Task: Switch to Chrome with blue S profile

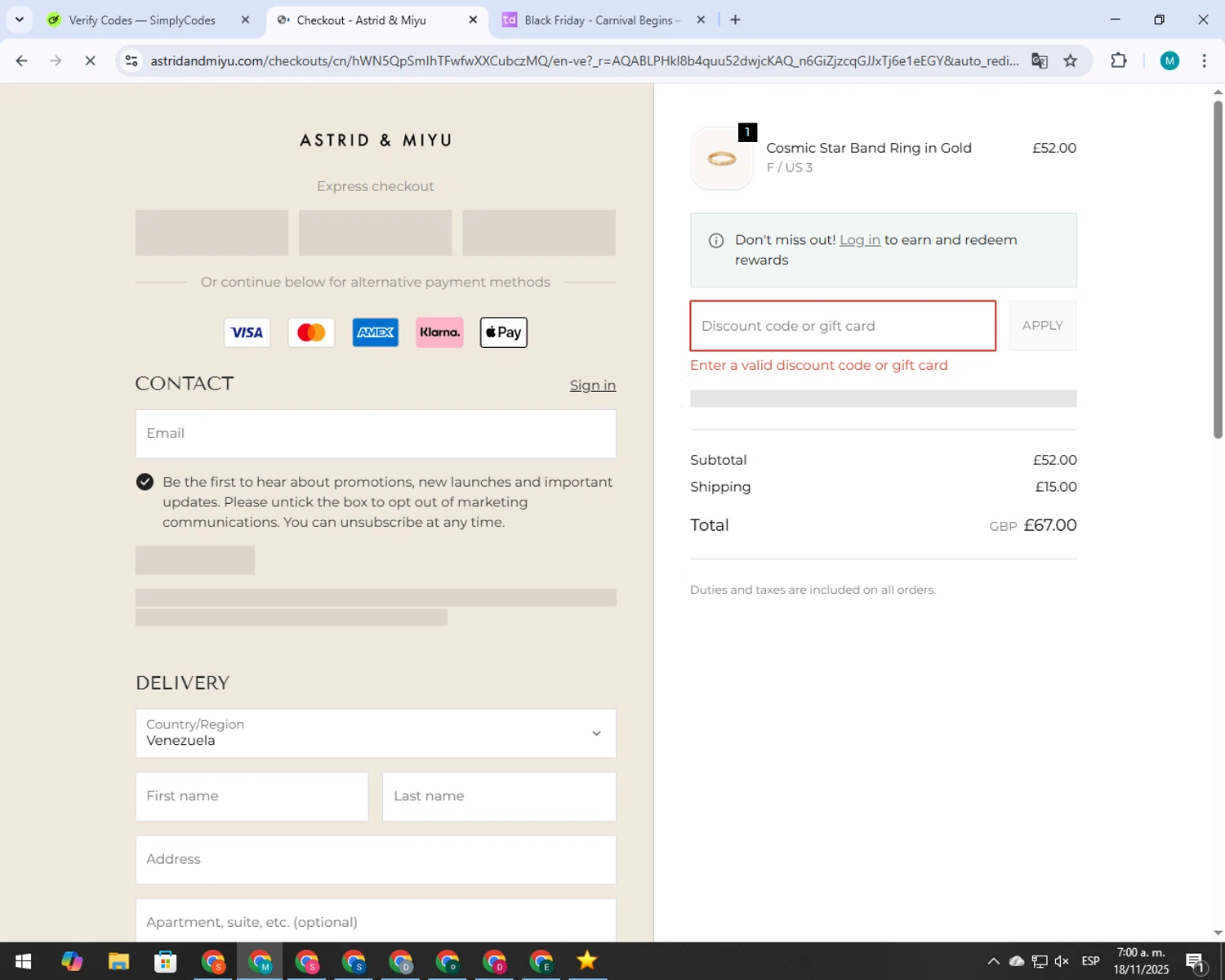Action: (x=354, y=961)
